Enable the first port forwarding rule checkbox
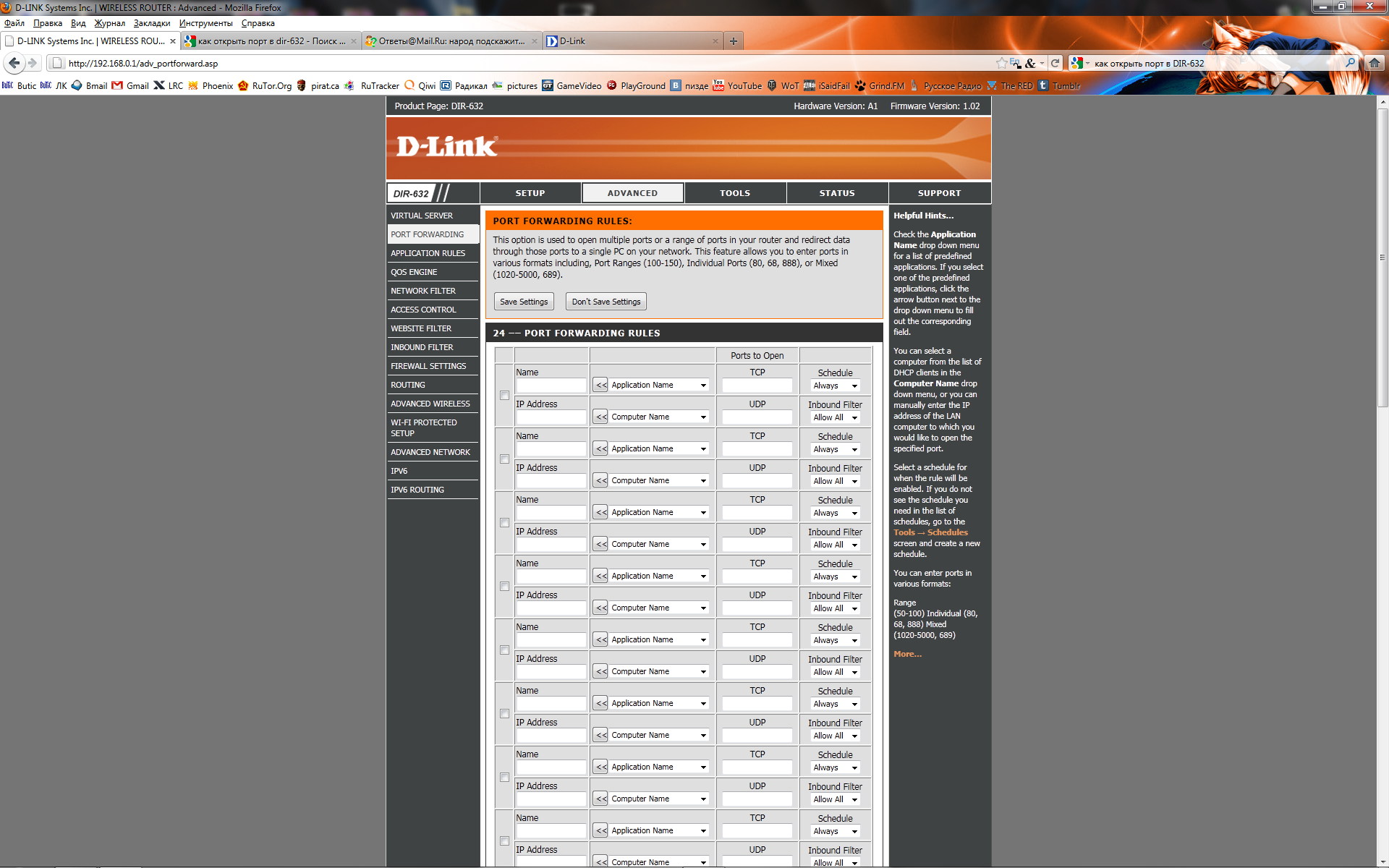This screenshot has height=868, width=1389. 504,396
